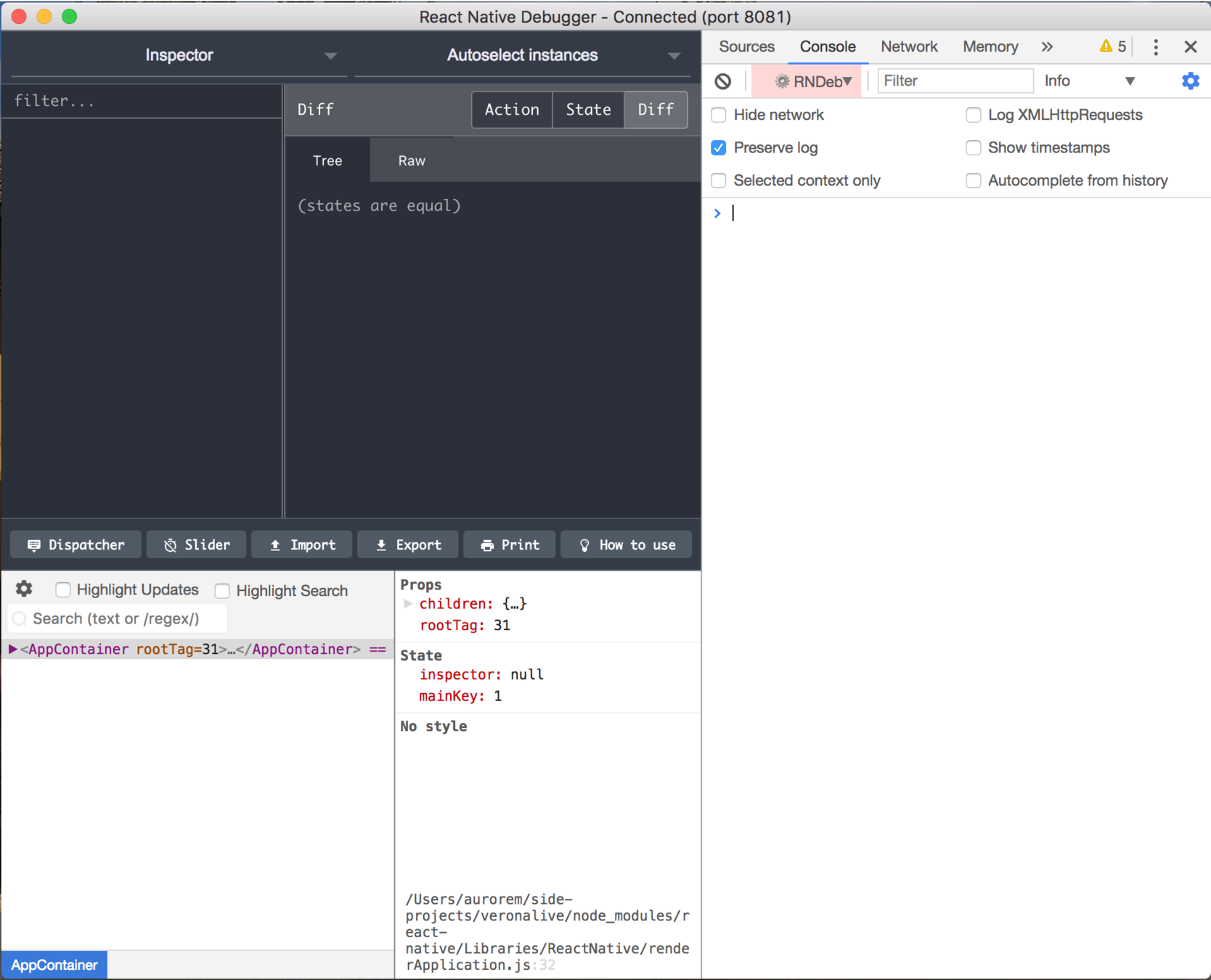Focus the component search field

pyautogui.click(x=118, y=618)
